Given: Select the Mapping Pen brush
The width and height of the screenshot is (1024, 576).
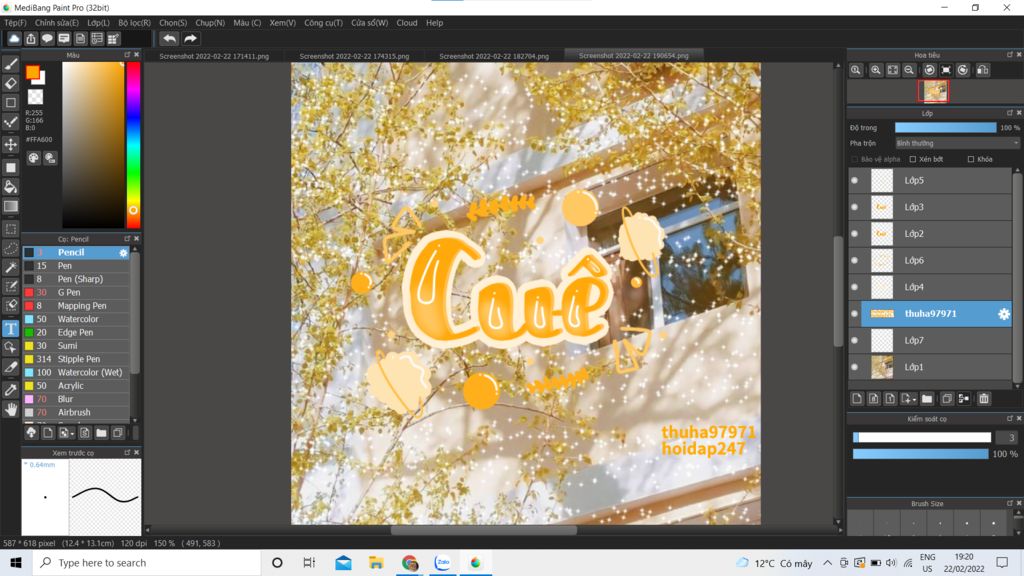Looking at the screenshot, I should tap(76, 306).
